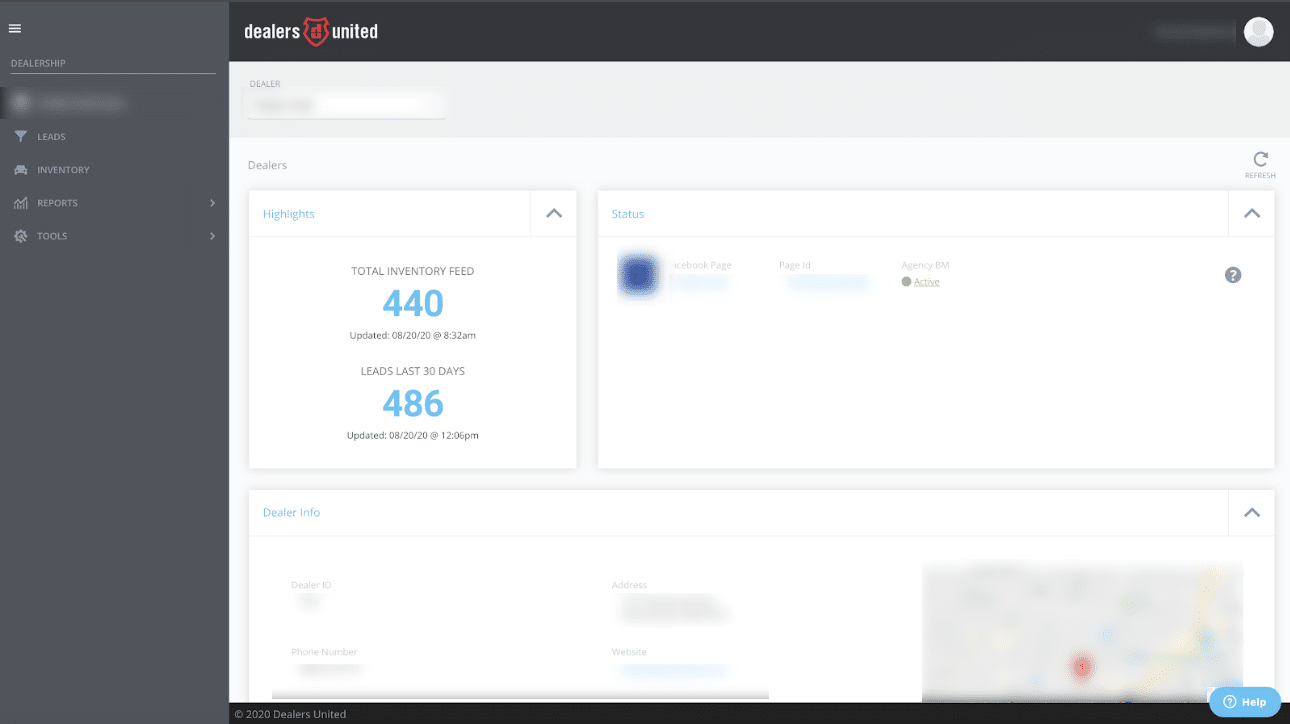
Task: Click the Highlights panel title
Action: pyautogui.click(x=289, y=214)
